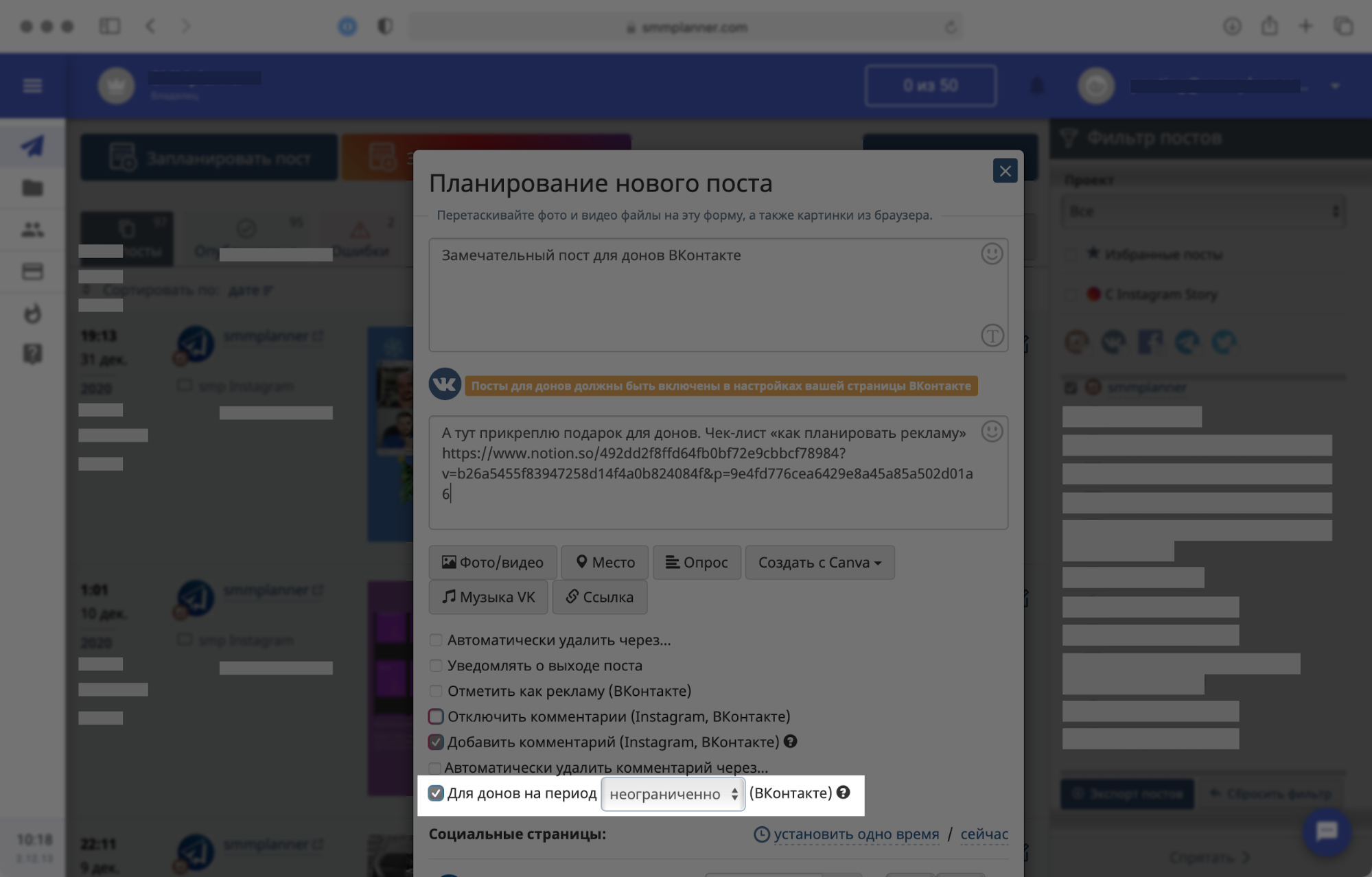The width and height of the screenshot is (1372, 877).
Task: Uncheck Добавить комментарий checkbox
Action: pyautogui.click(x=436, y=742)
